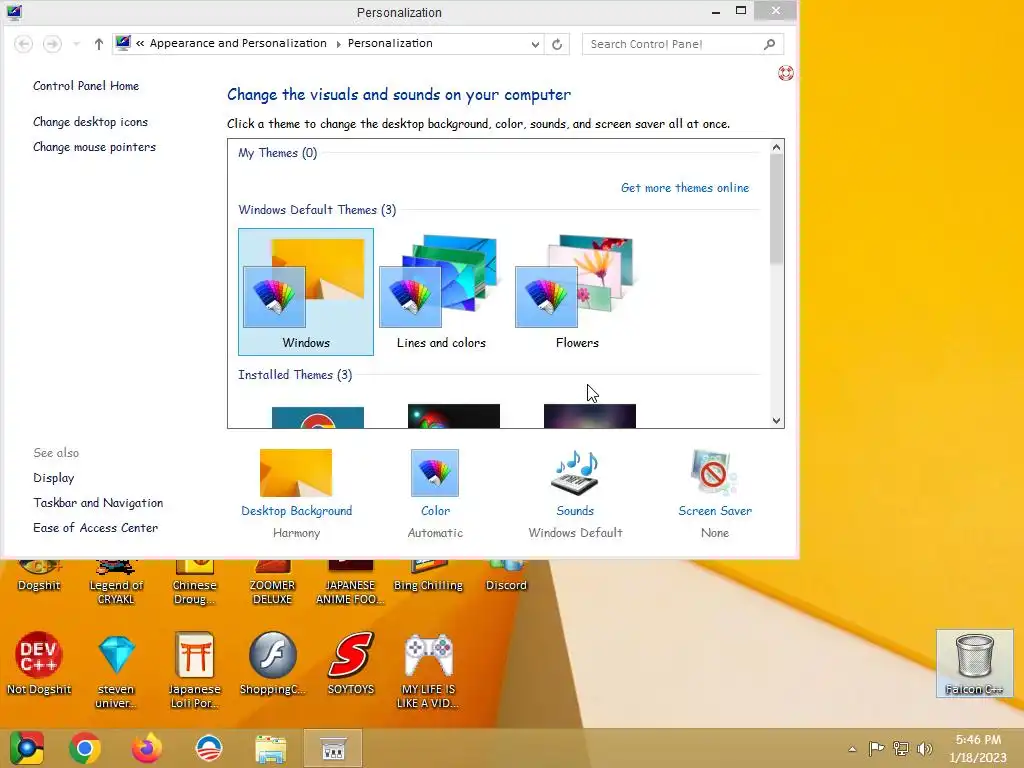Click the Personalization window system icon

(14, 12)
